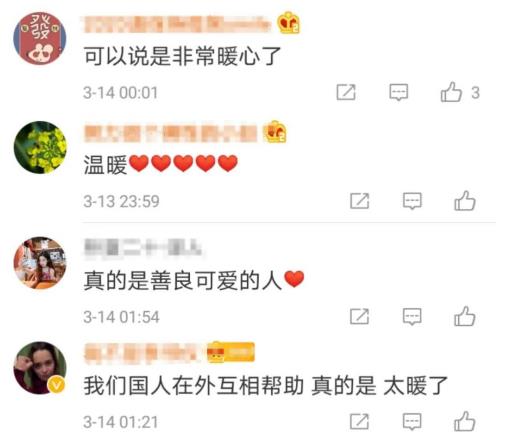Reply to the 3-14 00:01 comment
The width and height of the screenshot is (518, 439).
[399, 92]
